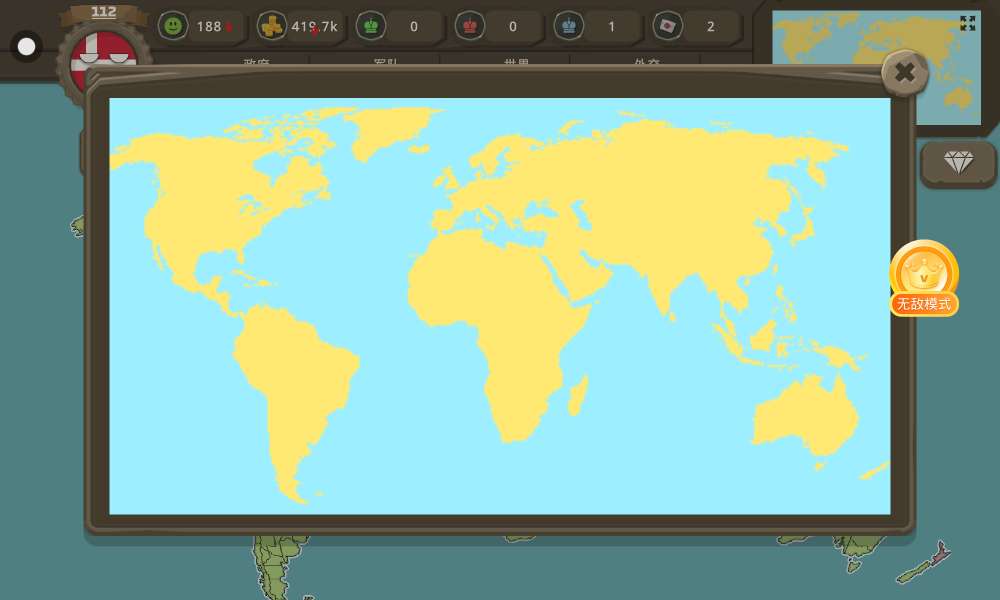Image resolution: width=1000 pixels, height=600 pixels.
Task: Activate the 无敌模式 gold crown button
Action: pos(924,278)
